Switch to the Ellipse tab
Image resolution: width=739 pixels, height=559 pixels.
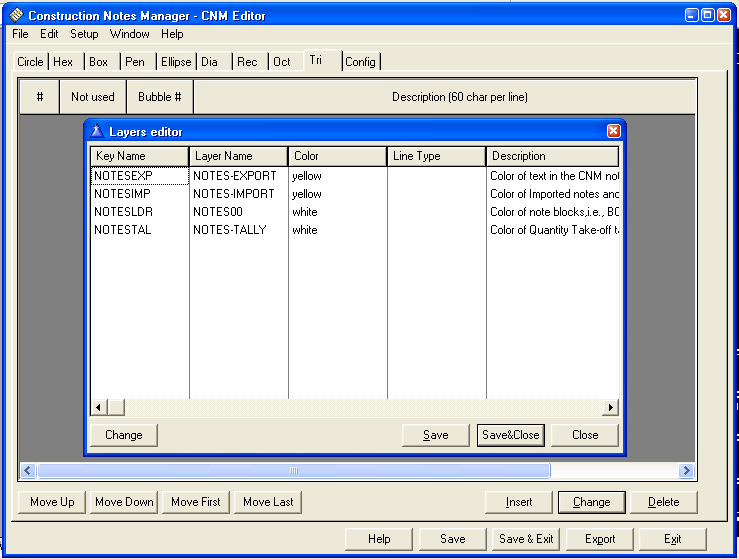(x=175, y=62)
